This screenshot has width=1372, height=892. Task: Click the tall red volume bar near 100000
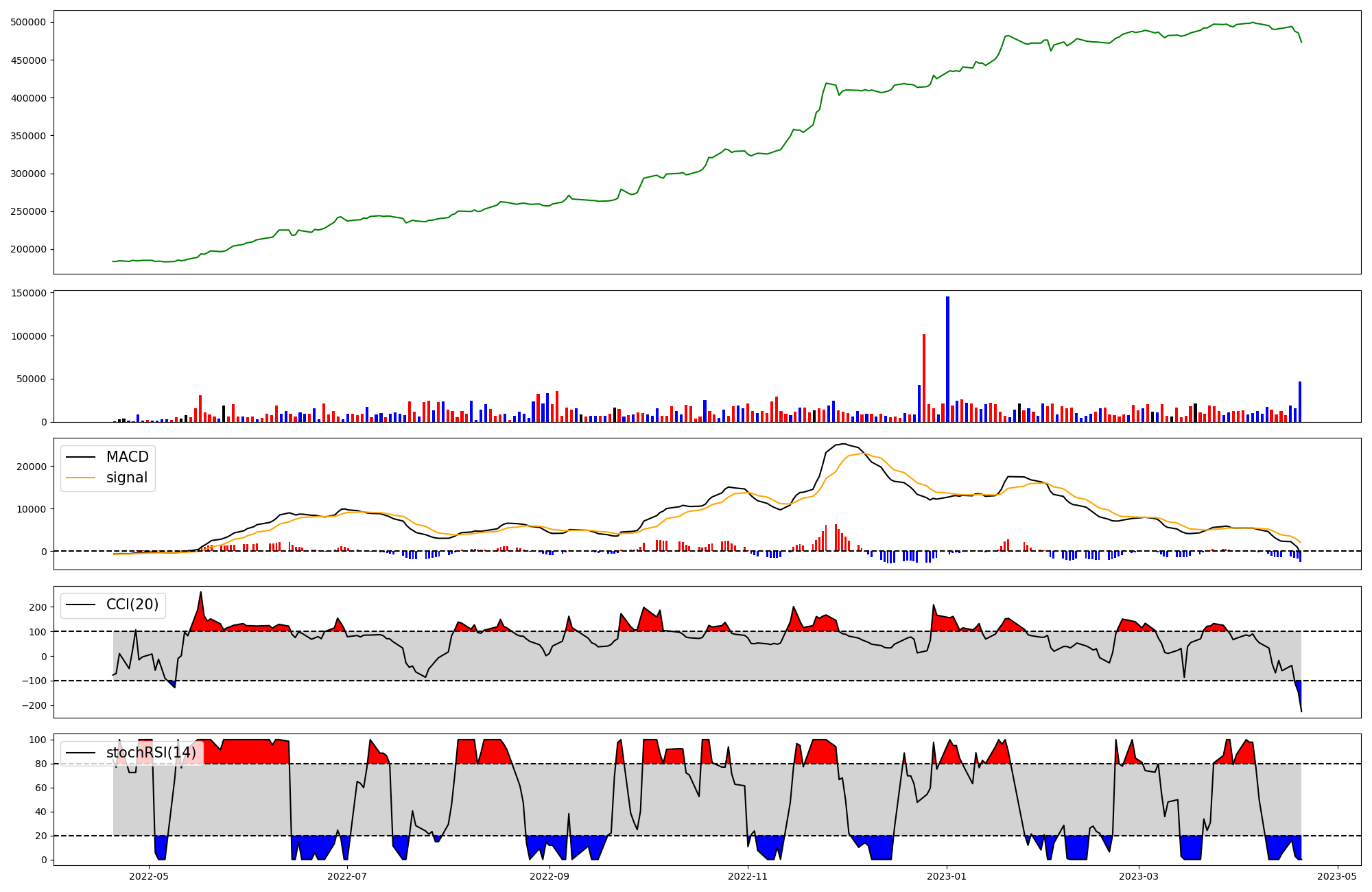[x=924, y=377]
